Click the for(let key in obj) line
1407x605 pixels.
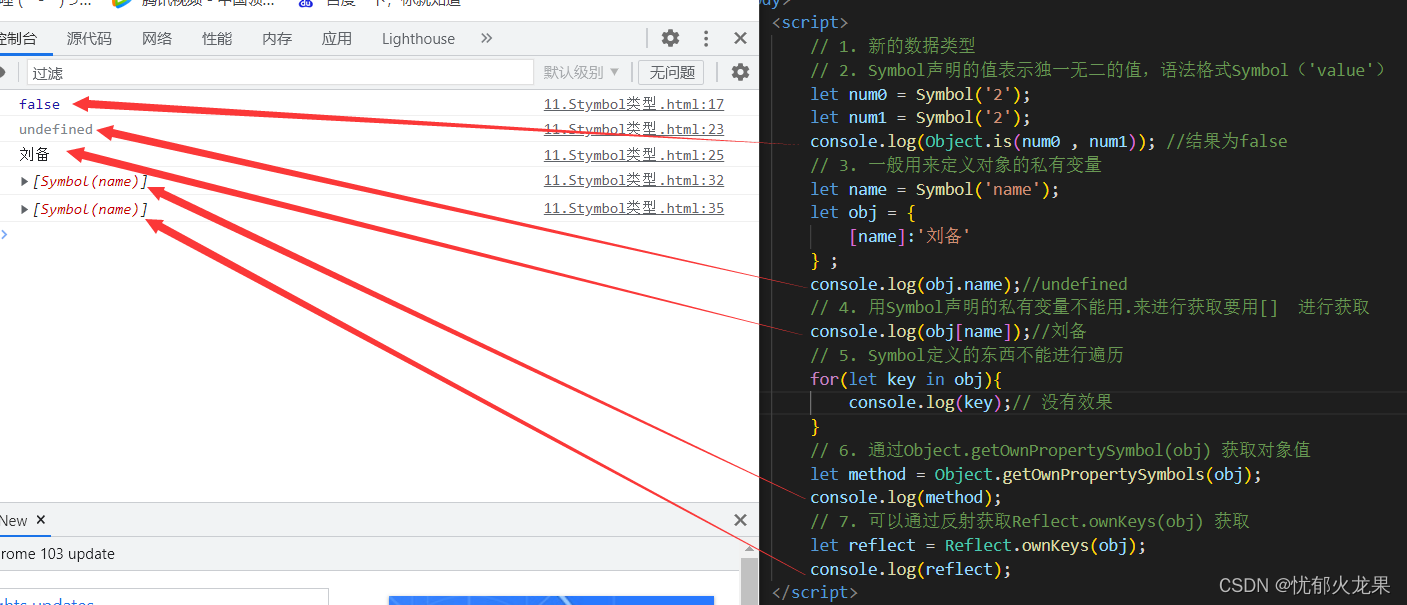click(x=906, y=379)
